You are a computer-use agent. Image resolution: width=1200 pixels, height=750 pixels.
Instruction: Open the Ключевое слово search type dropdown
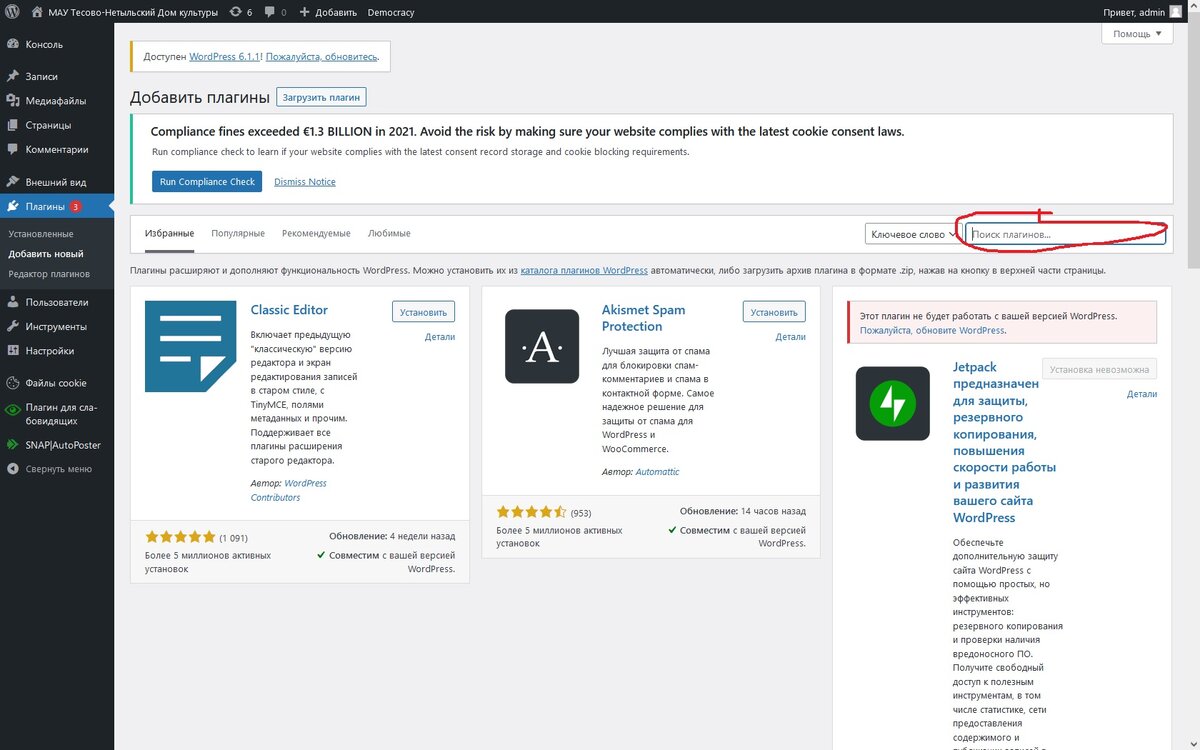pos(912,234)
